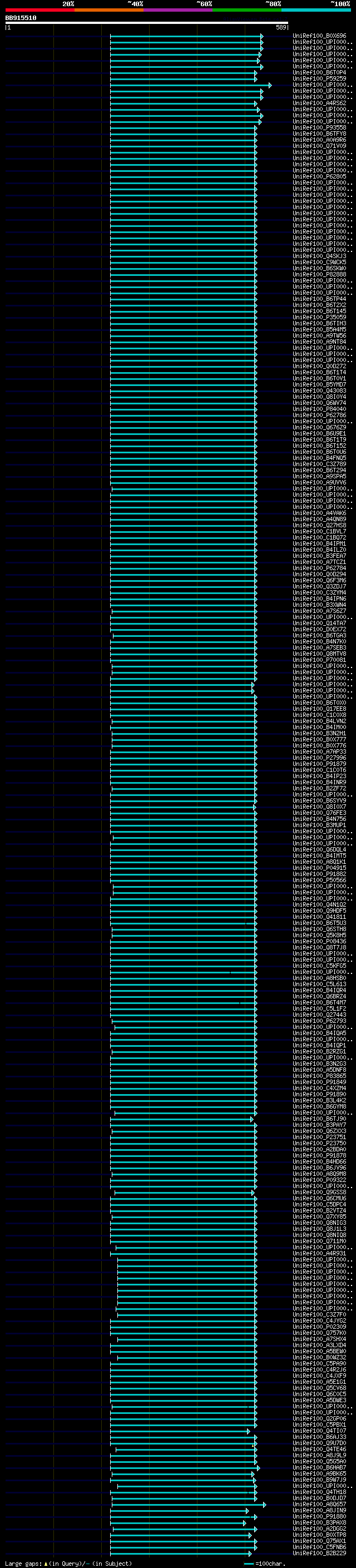Click the red ~20% legend segment
Screen dimensions: 356x1568
click(39, 10)
